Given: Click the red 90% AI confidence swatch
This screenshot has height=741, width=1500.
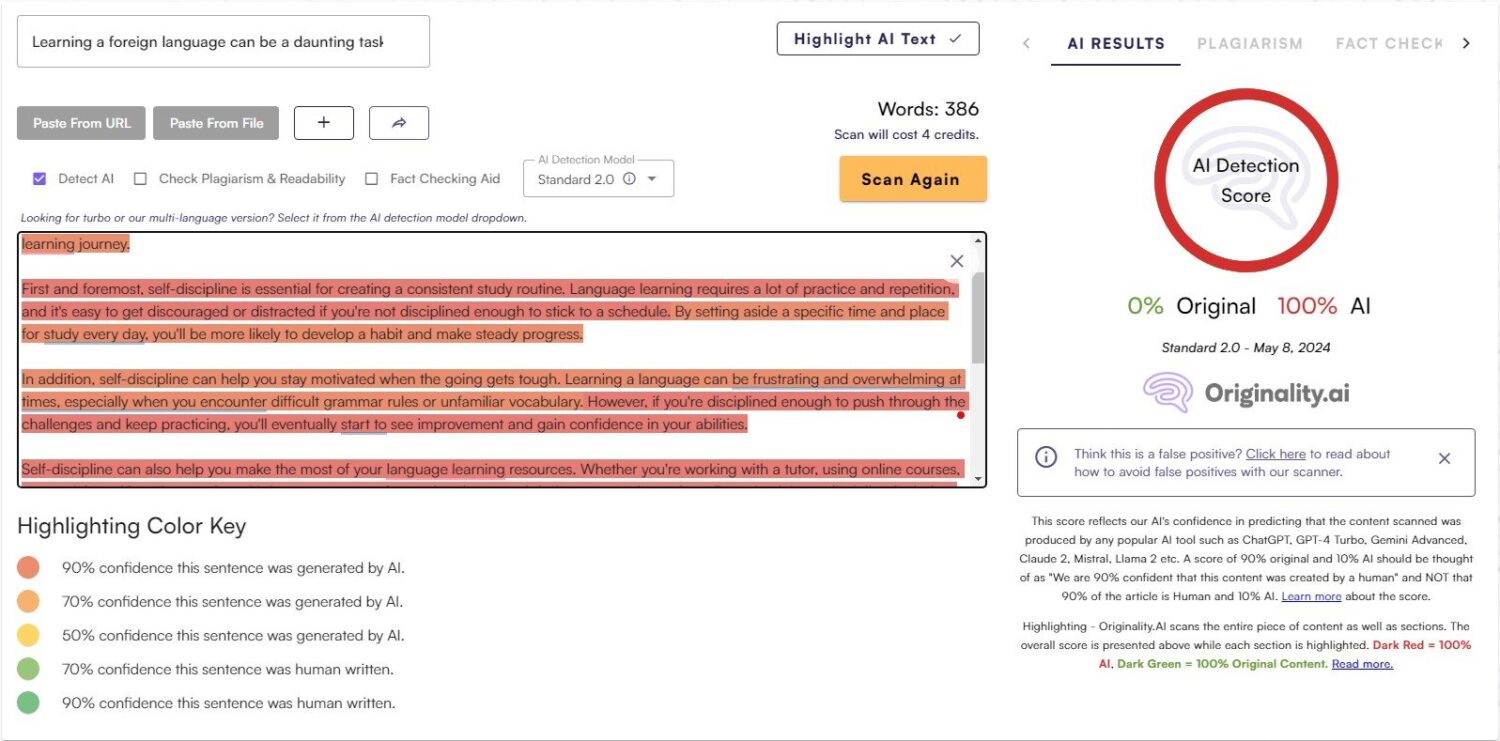Looking at the screenshot, I should click(x=28, y=568).
